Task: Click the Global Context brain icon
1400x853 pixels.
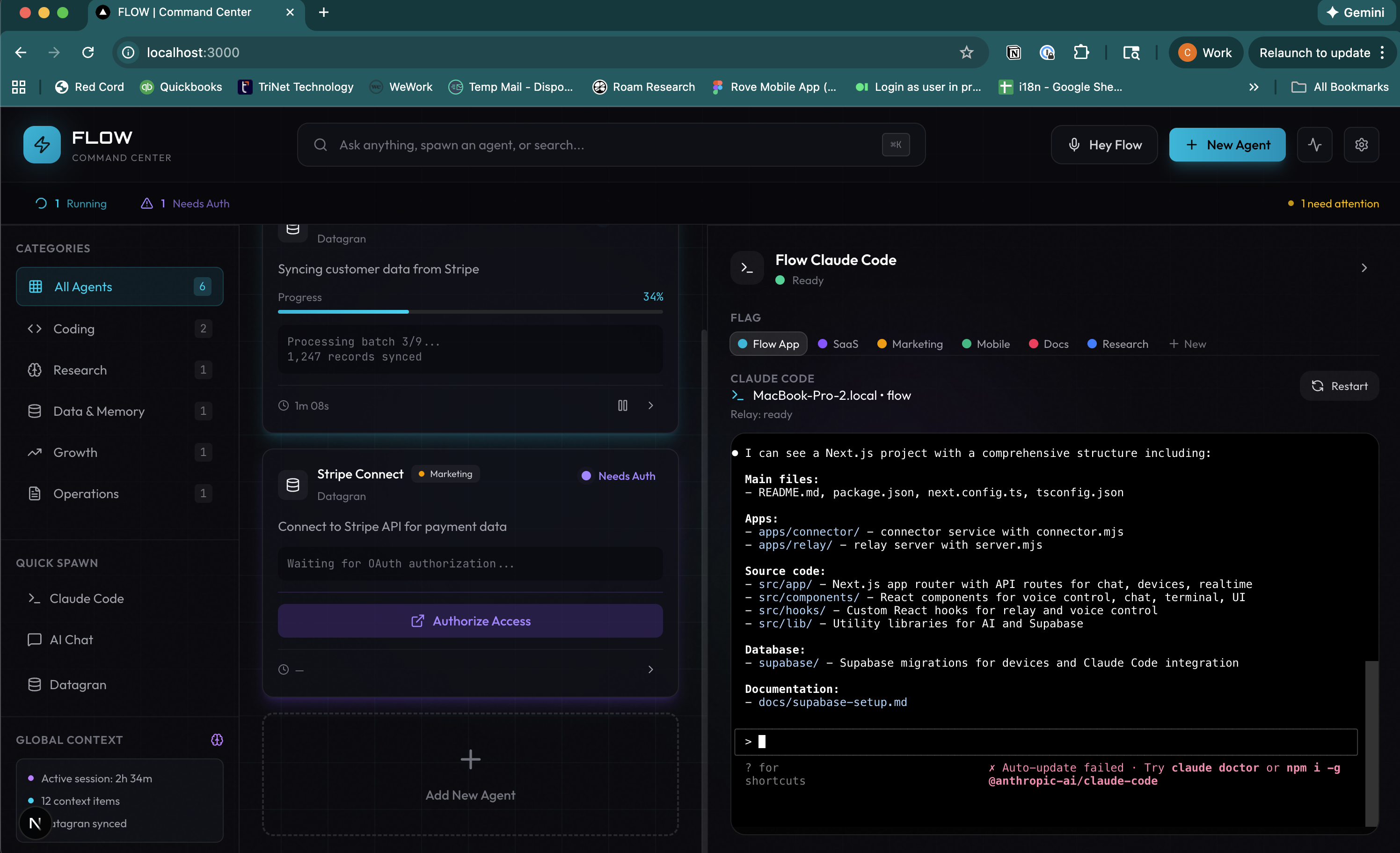Action: click(217, 740)
